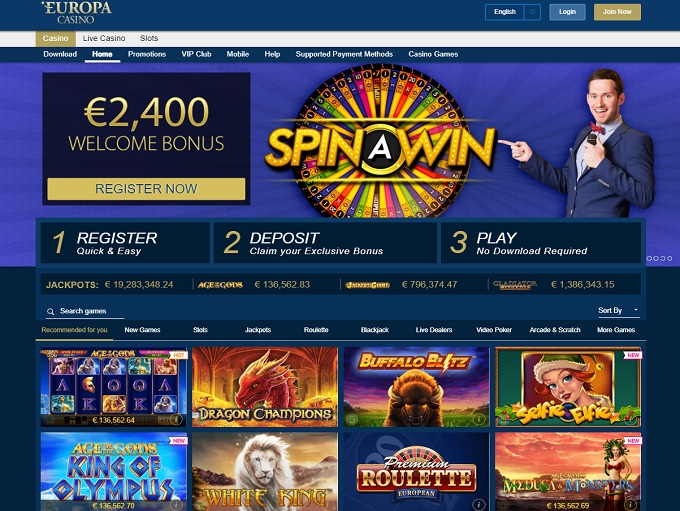Viewport: 680px width, 511px height.
Task: Switch to the Live Casino tab
Action: [x=104, y=38]
